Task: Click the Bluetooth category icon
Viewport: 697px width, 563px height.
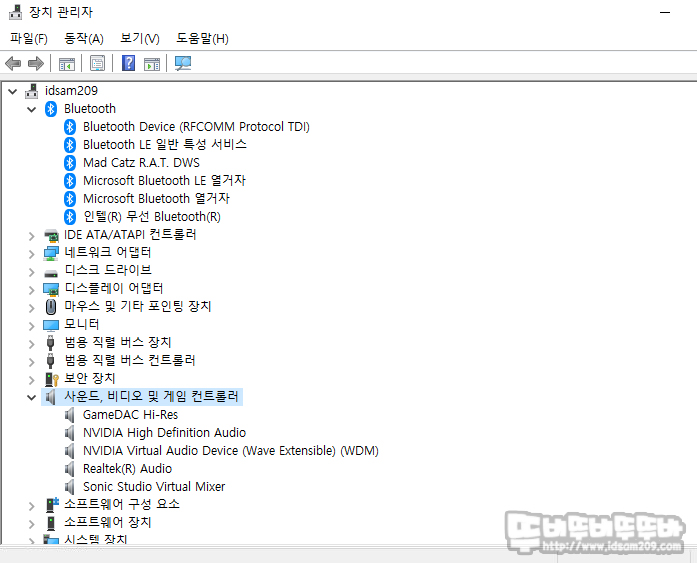Action: [51, 109]
